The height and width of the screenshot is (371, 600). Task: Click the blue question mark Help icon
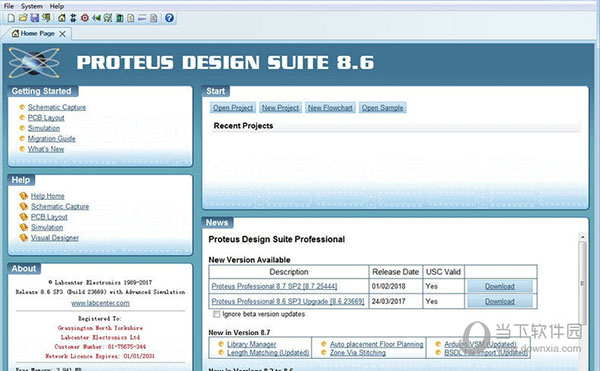click(x=169, y=18)
